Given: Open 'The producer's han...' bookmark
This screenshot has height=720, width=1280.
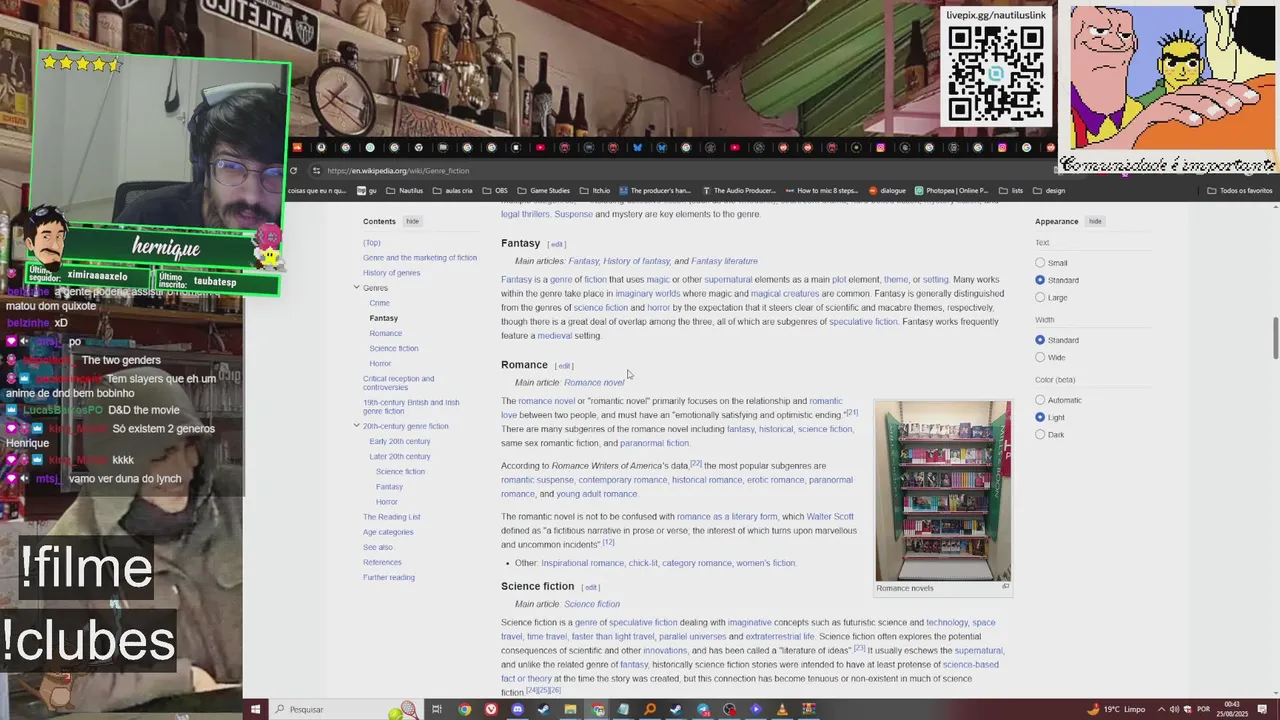Looking at the screenshot, I should click(x=655, y=190).
